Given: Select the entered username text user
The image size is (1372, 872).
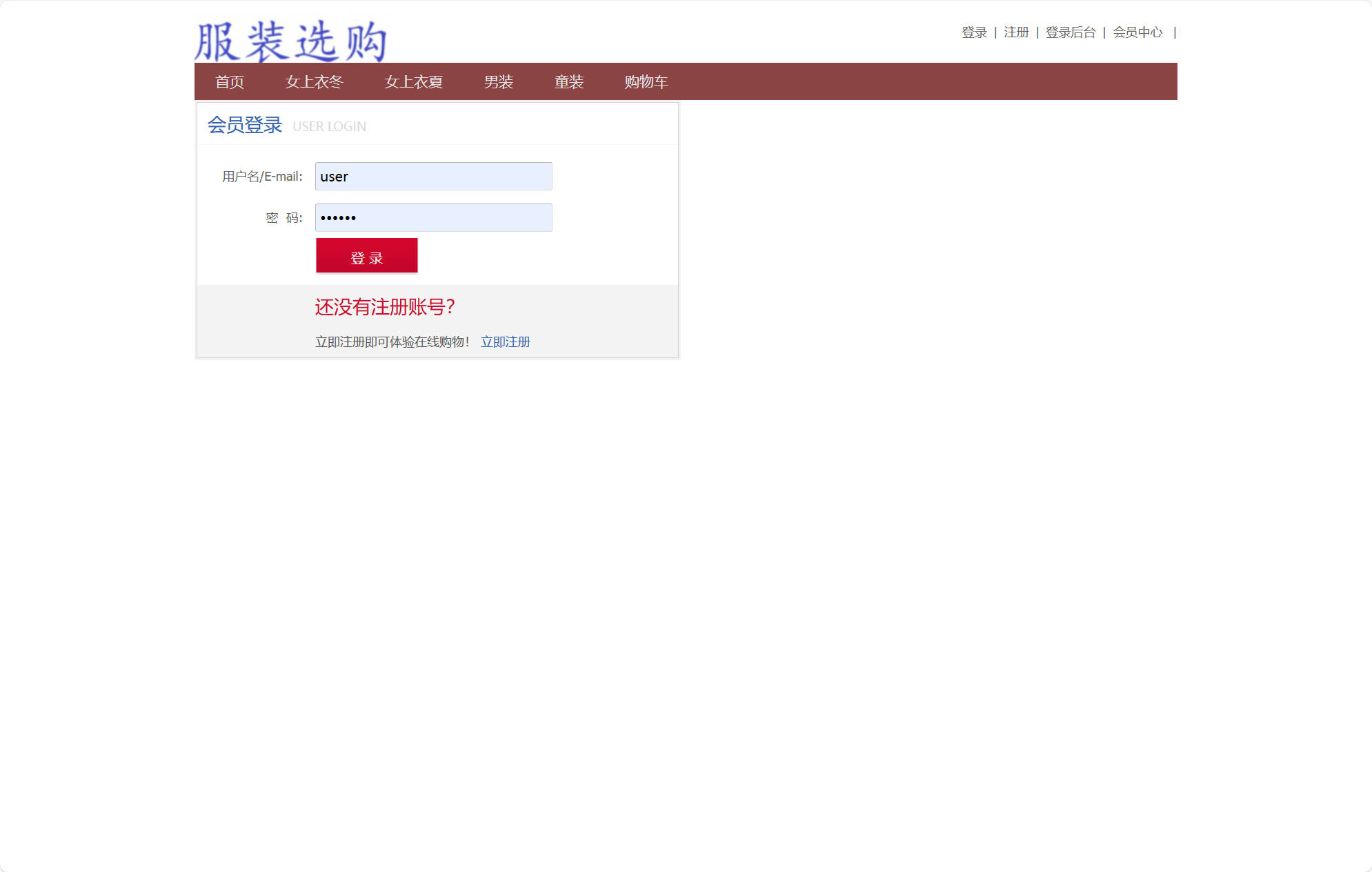Looking at the screenshot, I should point(335,176).
